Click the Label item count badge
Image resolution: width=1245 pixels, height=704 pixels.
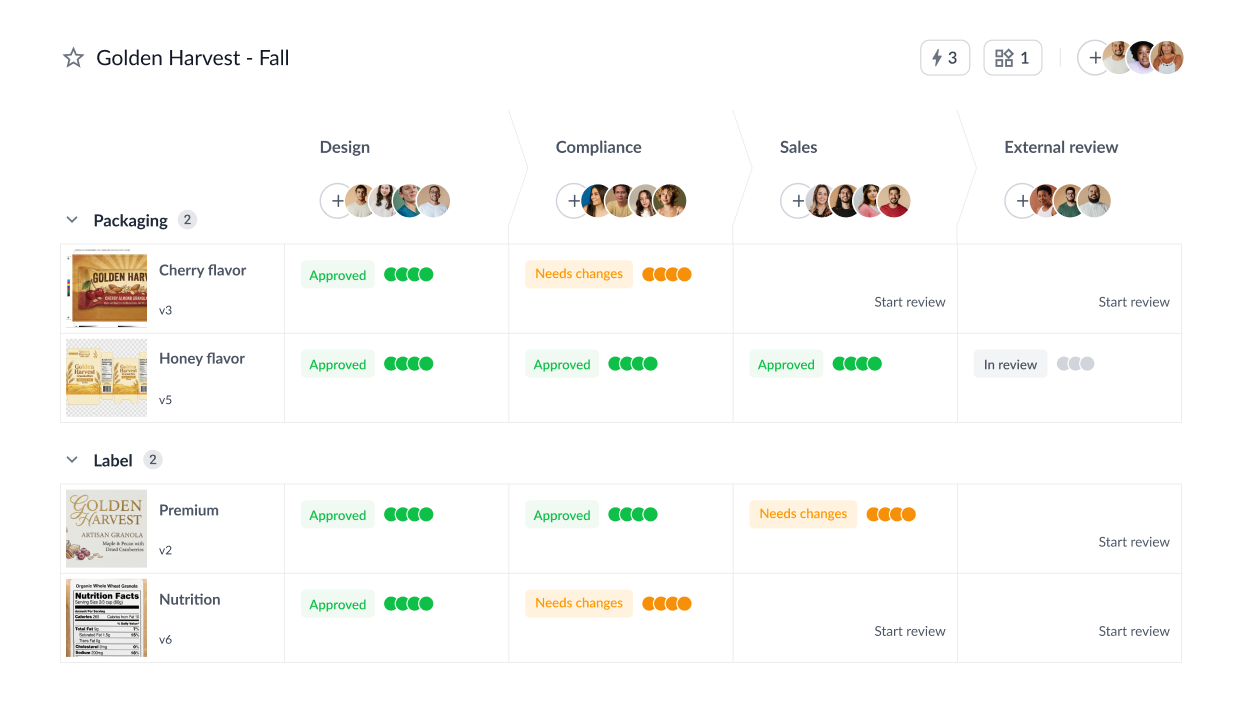pos(153,460)
